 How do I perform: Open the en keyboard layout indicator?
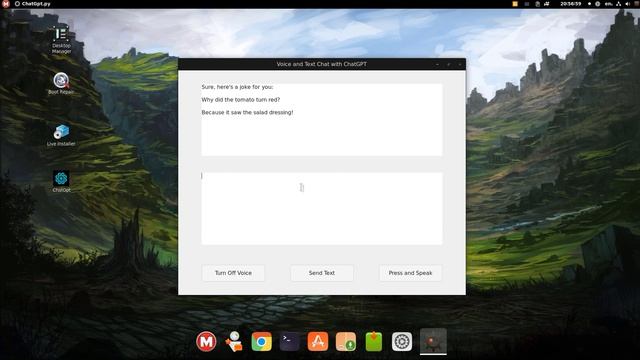tap(608, 4)
